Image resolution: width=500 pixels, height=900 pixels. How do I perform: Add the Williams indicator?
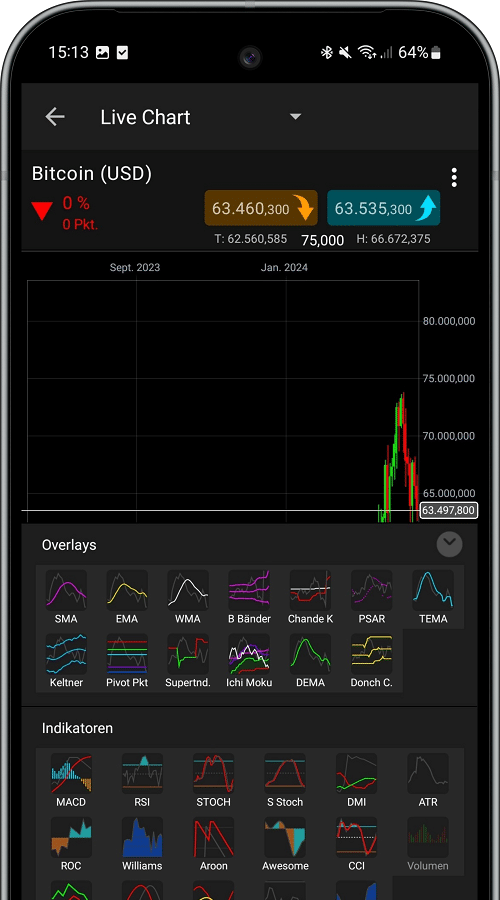coord(142,844)
